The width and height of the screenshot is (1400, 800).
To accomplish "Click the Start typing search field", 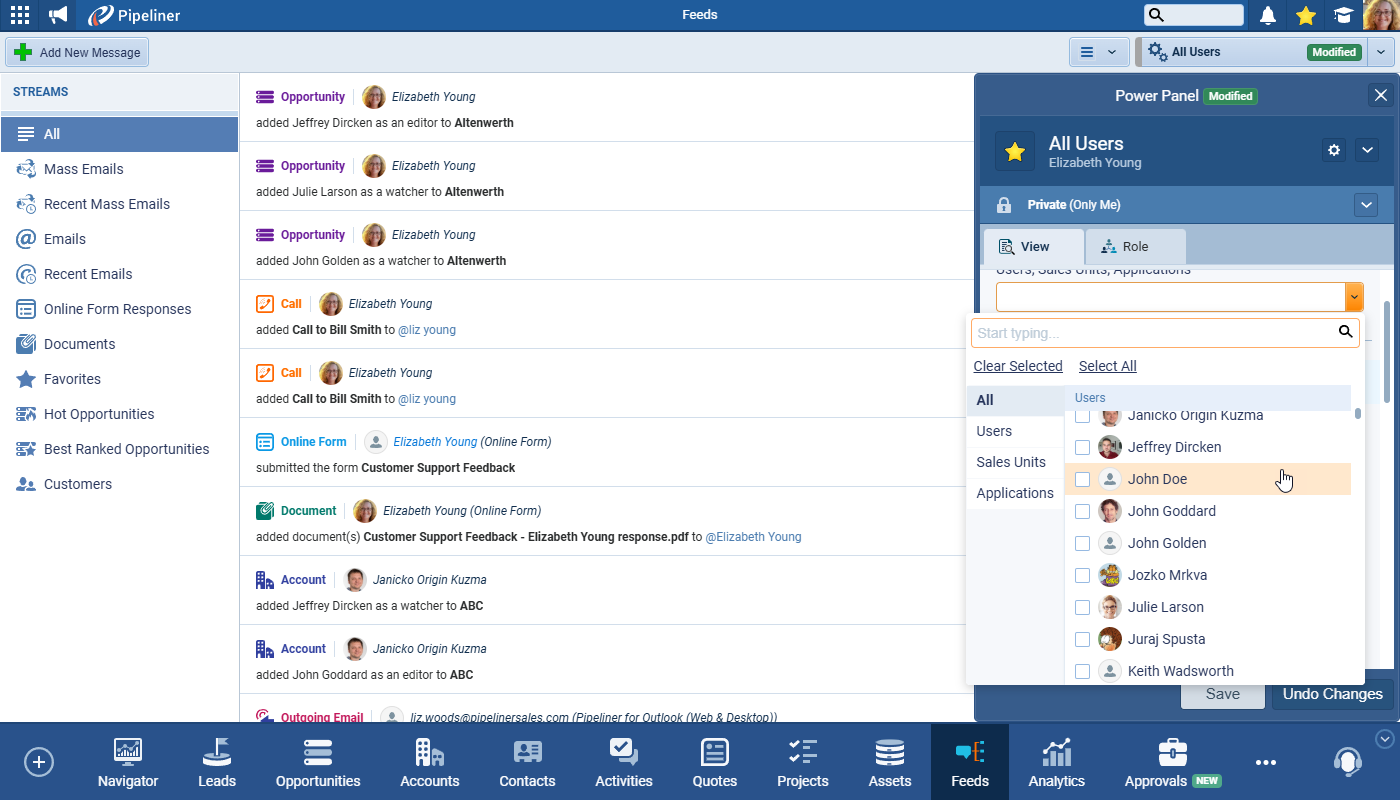I will (x=1155, y=333).
